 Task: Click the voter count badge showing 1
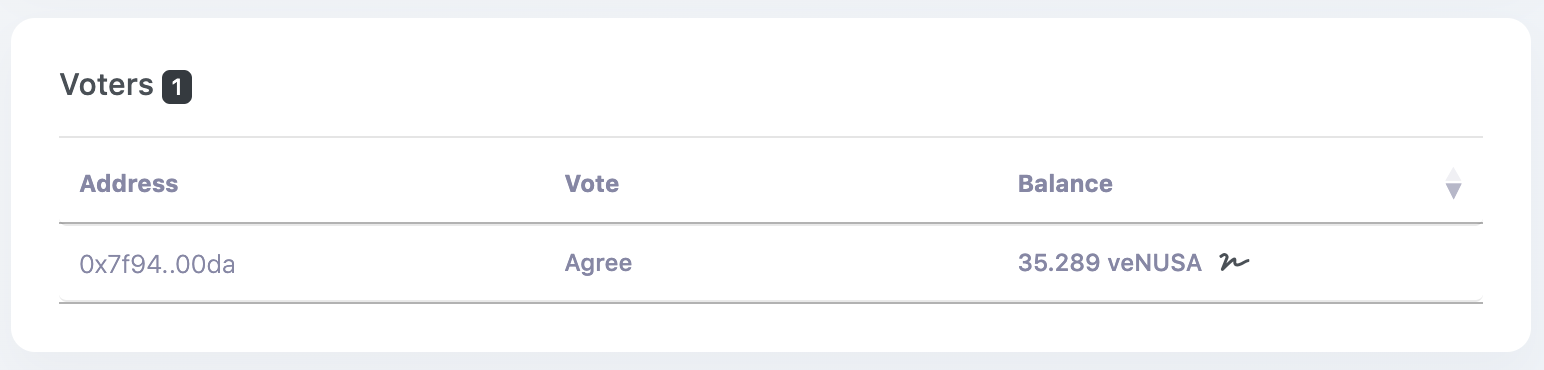pos(177,88)
